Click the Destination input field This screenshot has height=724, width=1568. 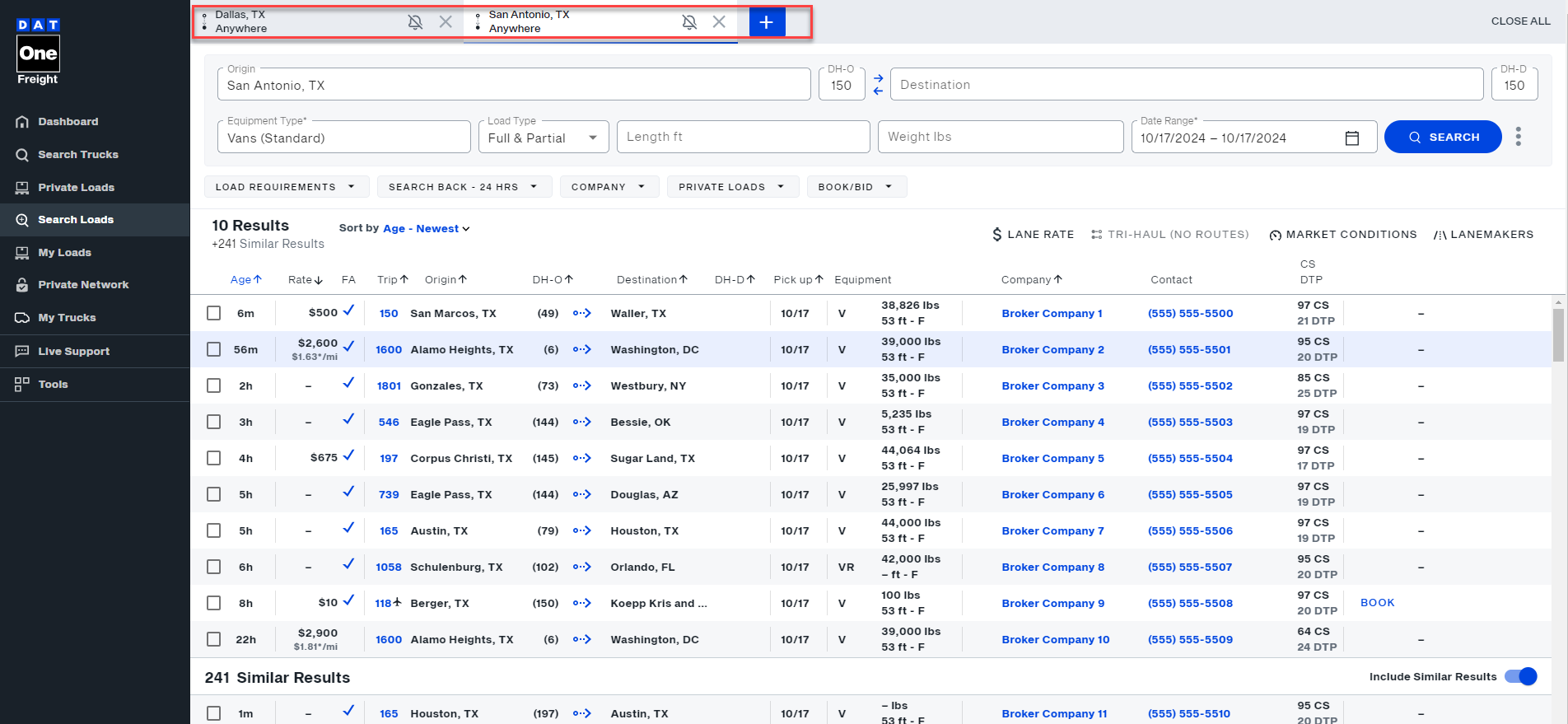coord(1187,85)
